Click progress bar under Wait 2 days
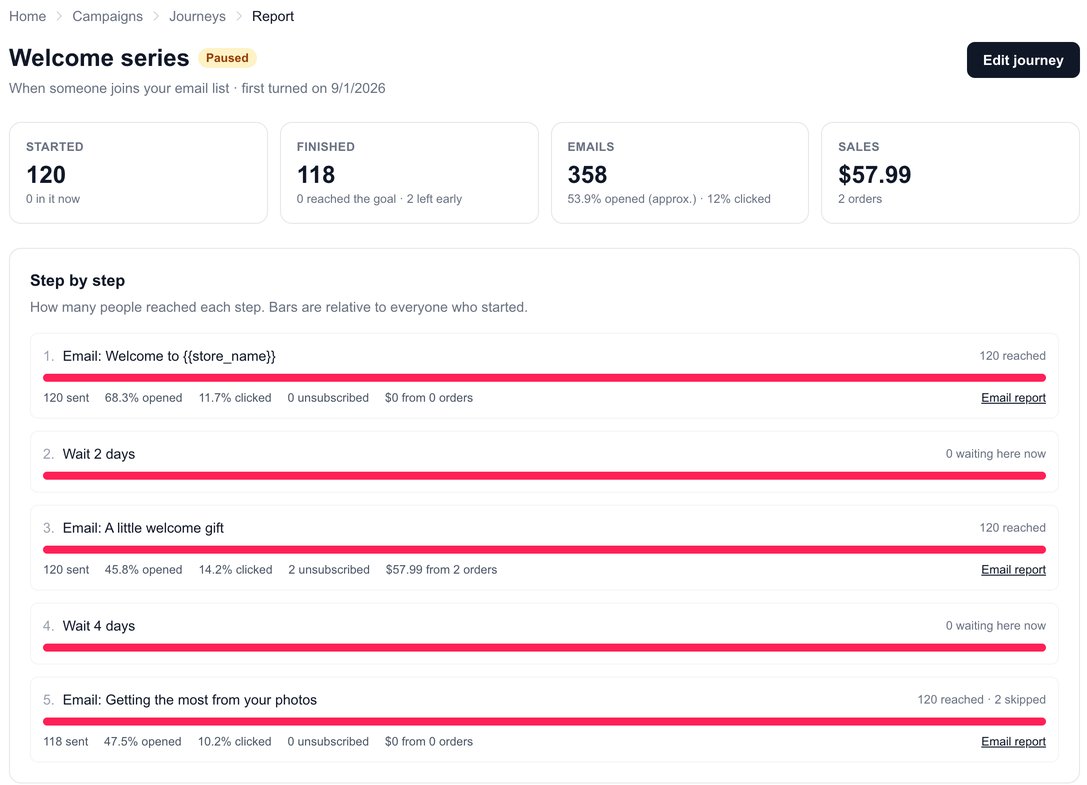This screenshot has width=1087, height=785. 544,476
